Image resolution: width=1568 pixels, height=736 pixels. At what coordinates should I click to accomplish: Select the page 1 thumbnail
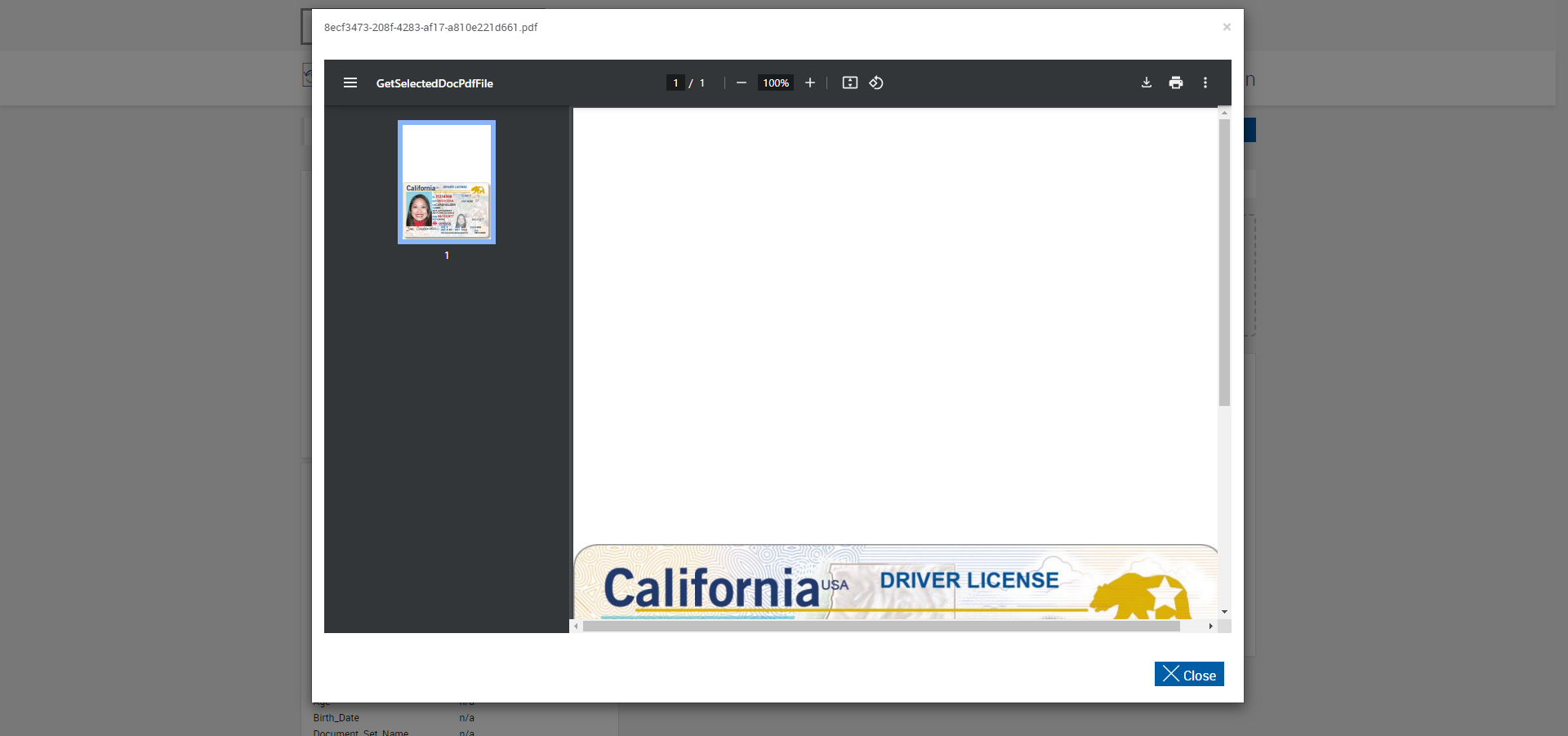(x=447, y=182)
